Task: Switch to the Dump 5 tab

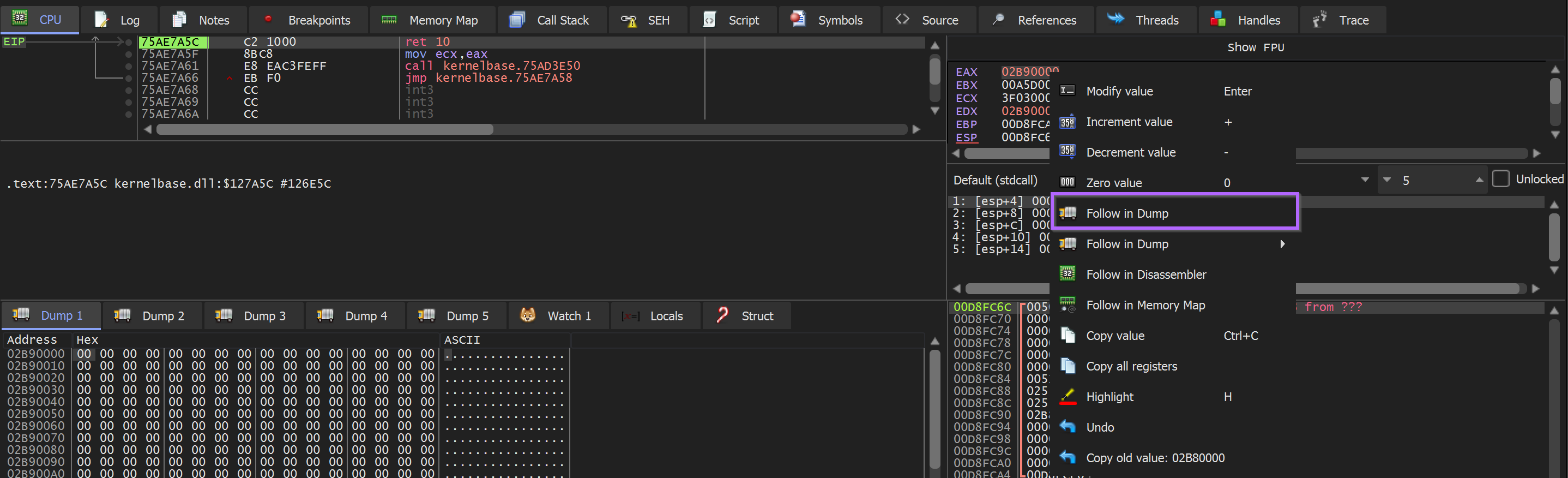Action: tap(456, 315)
